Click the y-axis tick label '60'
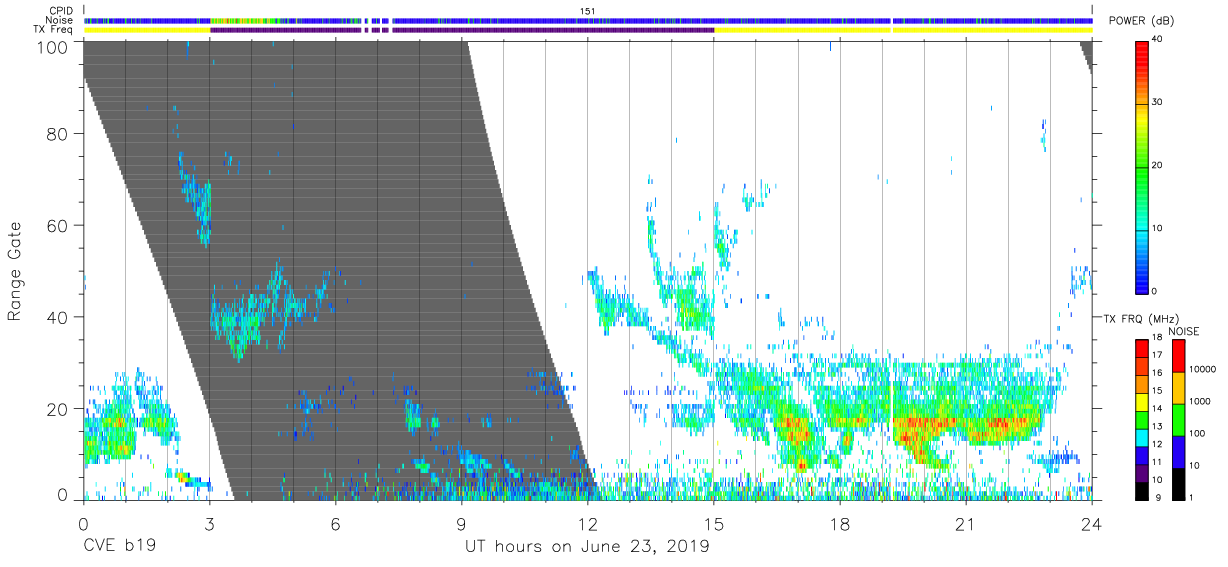 pos(57,225)
